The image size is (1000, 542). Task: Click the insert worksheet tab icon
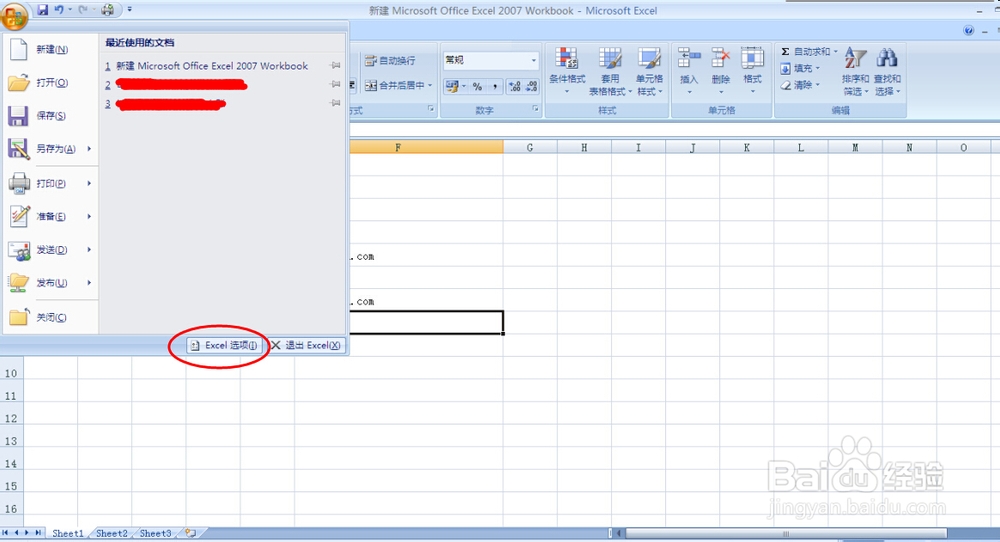click(191, 532)
